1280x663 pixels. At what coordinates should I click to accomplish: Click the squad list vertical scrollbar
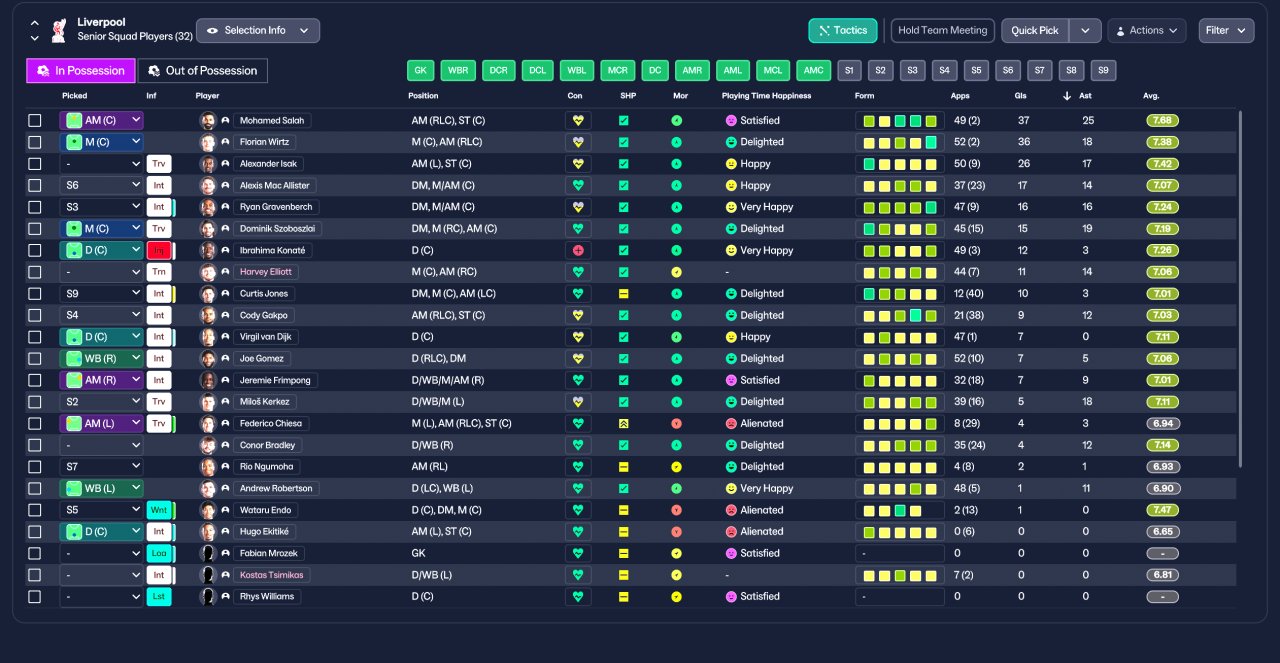pyautogui.click(x=1240, y=290)
